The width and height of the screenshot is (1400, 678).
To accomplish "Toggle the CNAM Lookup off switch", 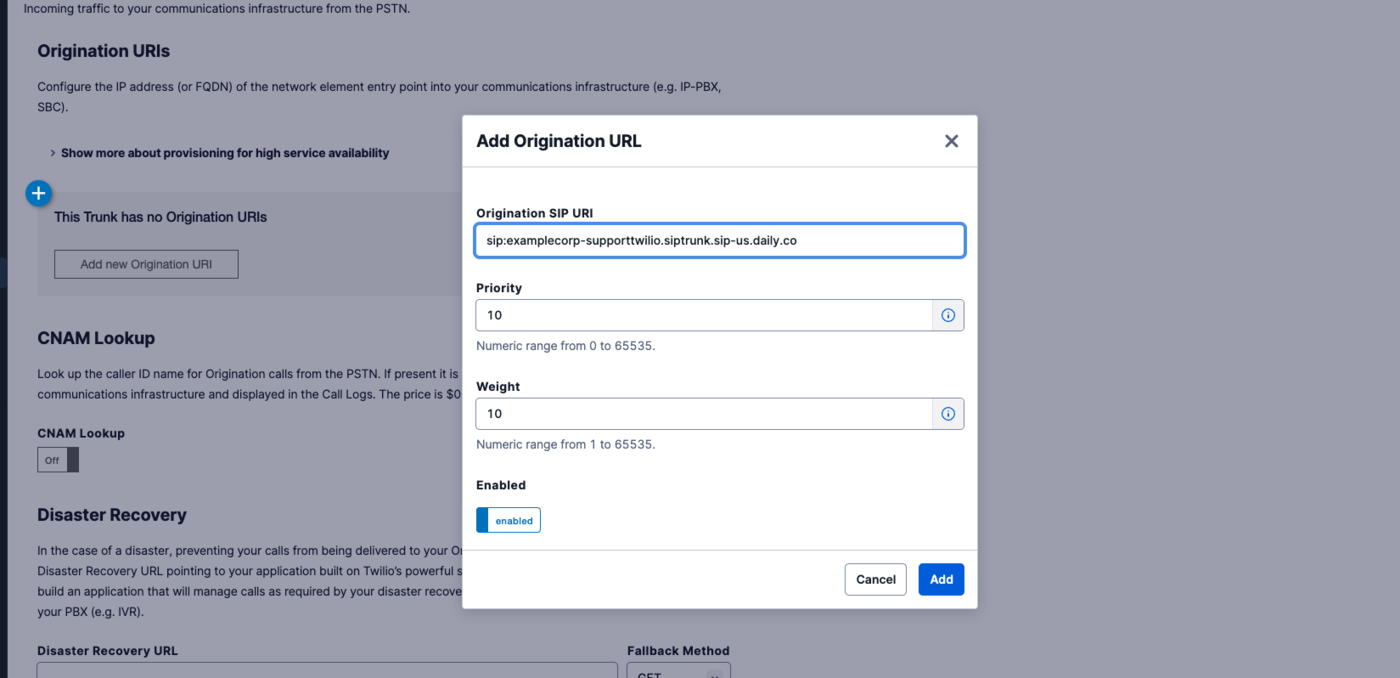I will 58,460.
